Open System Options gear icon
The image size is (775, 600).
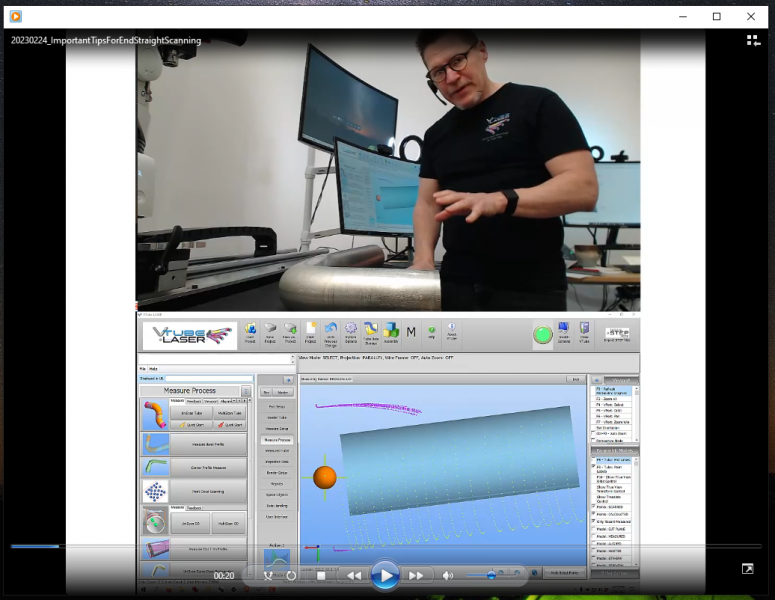coord(351,332)
